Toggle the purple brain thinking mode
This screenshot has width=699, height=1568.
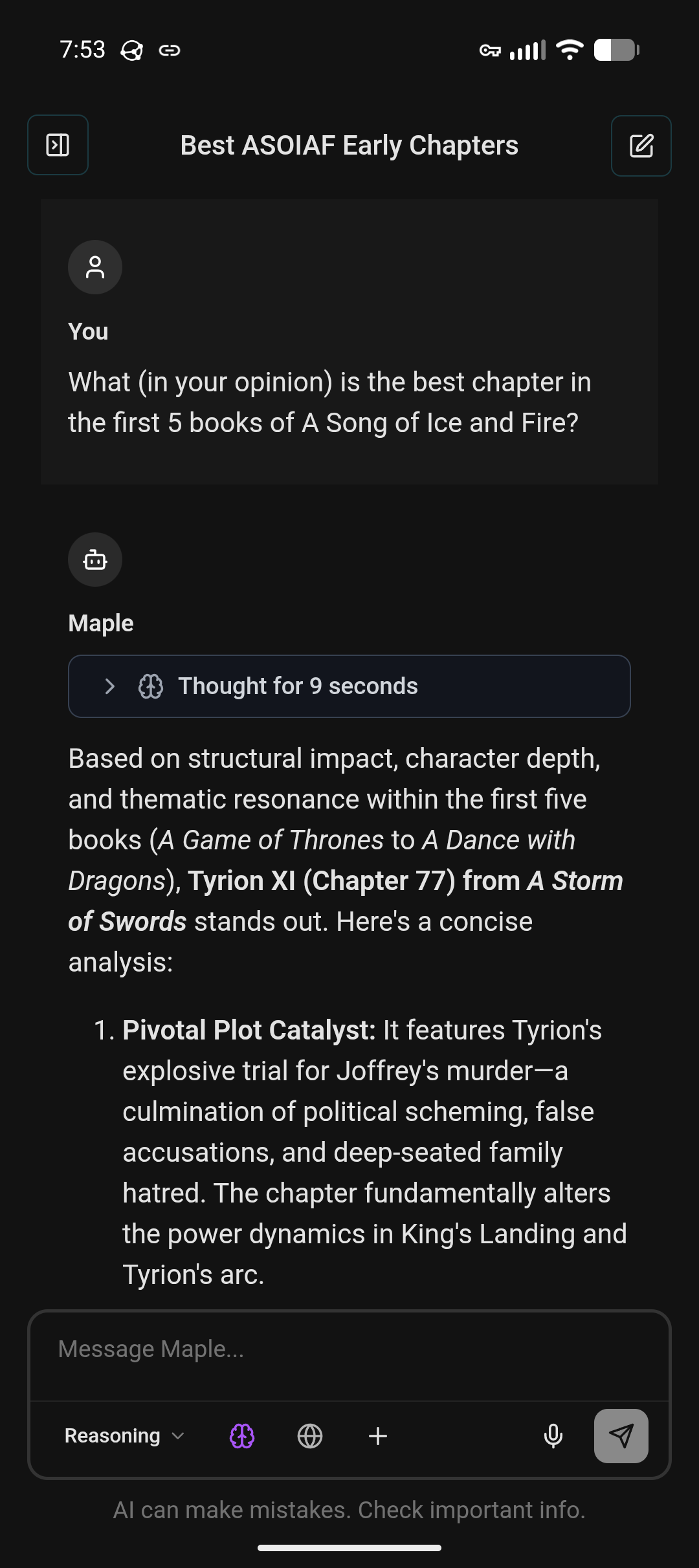coord(242,1436)
